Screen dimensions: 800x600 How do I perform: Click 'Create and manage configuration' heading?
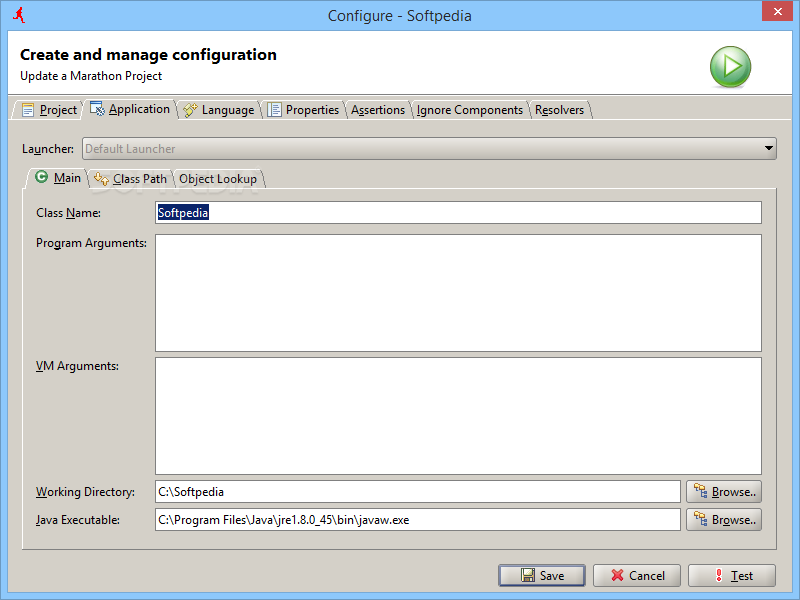(x=148, y=55)
